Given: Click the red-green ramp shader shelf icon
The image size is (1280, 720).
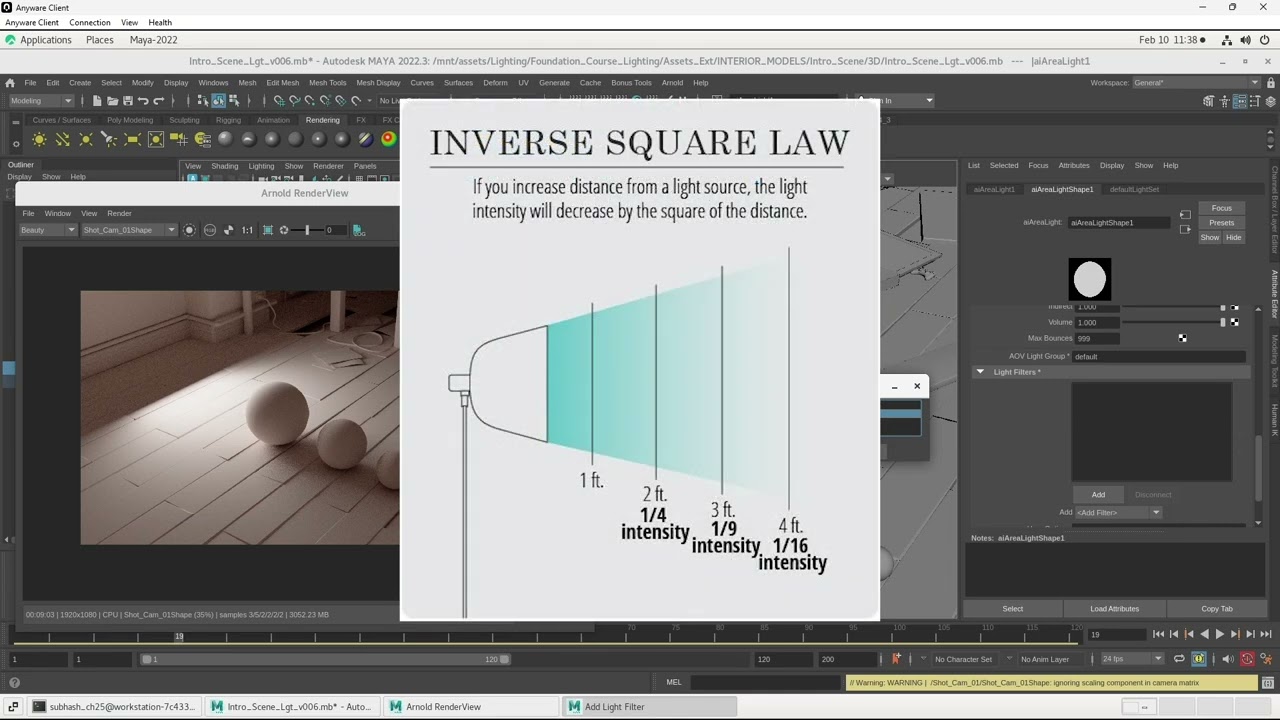Looking at the screenshot, I should [x=388, y=139].
